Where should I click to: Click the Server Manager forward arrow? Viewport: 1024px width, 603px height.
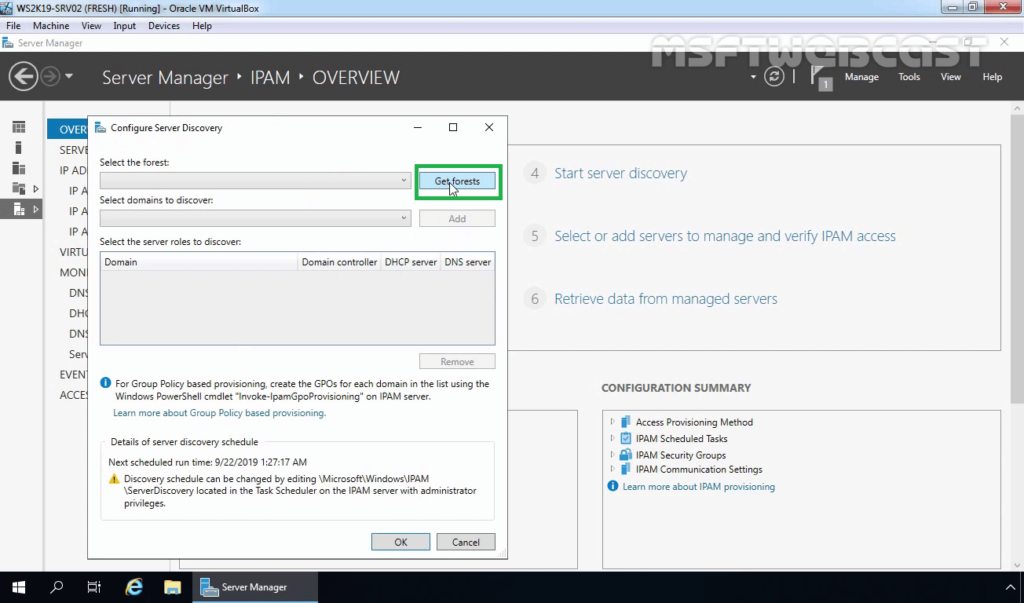coord(50,77)
